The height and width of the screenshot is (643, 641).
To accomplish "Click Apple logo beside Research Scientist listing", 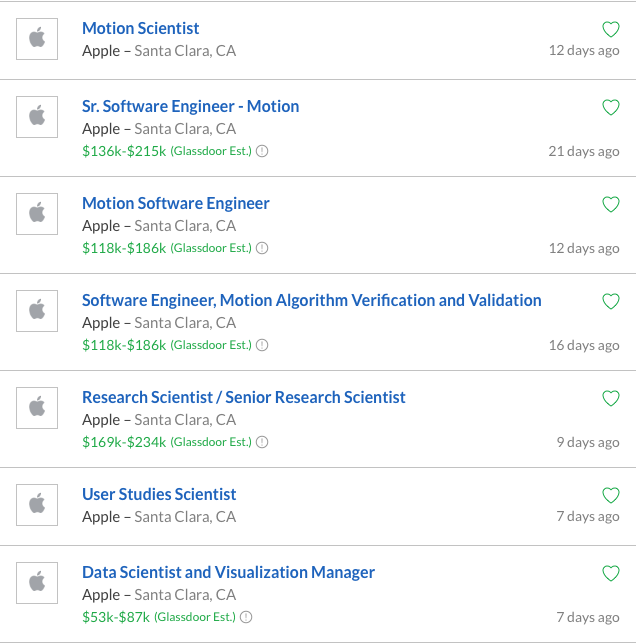I will 37,407.
